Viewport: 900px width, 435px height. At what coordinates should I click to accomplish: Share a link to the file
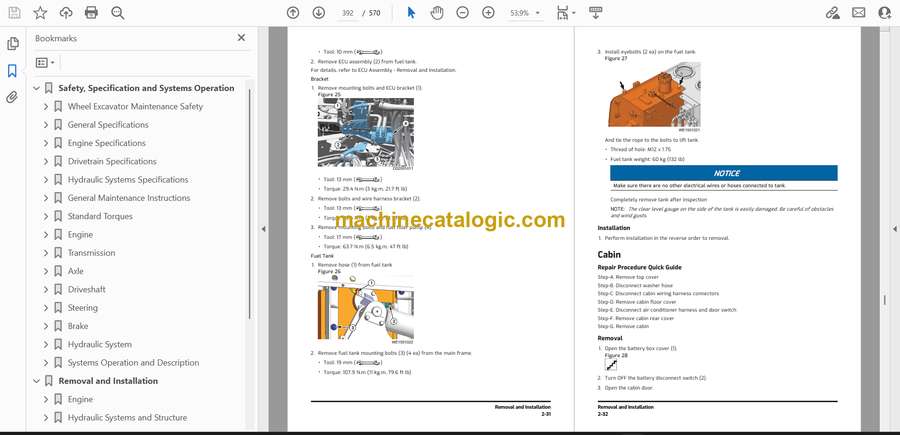pyautogui.click(x=832, y=13)
